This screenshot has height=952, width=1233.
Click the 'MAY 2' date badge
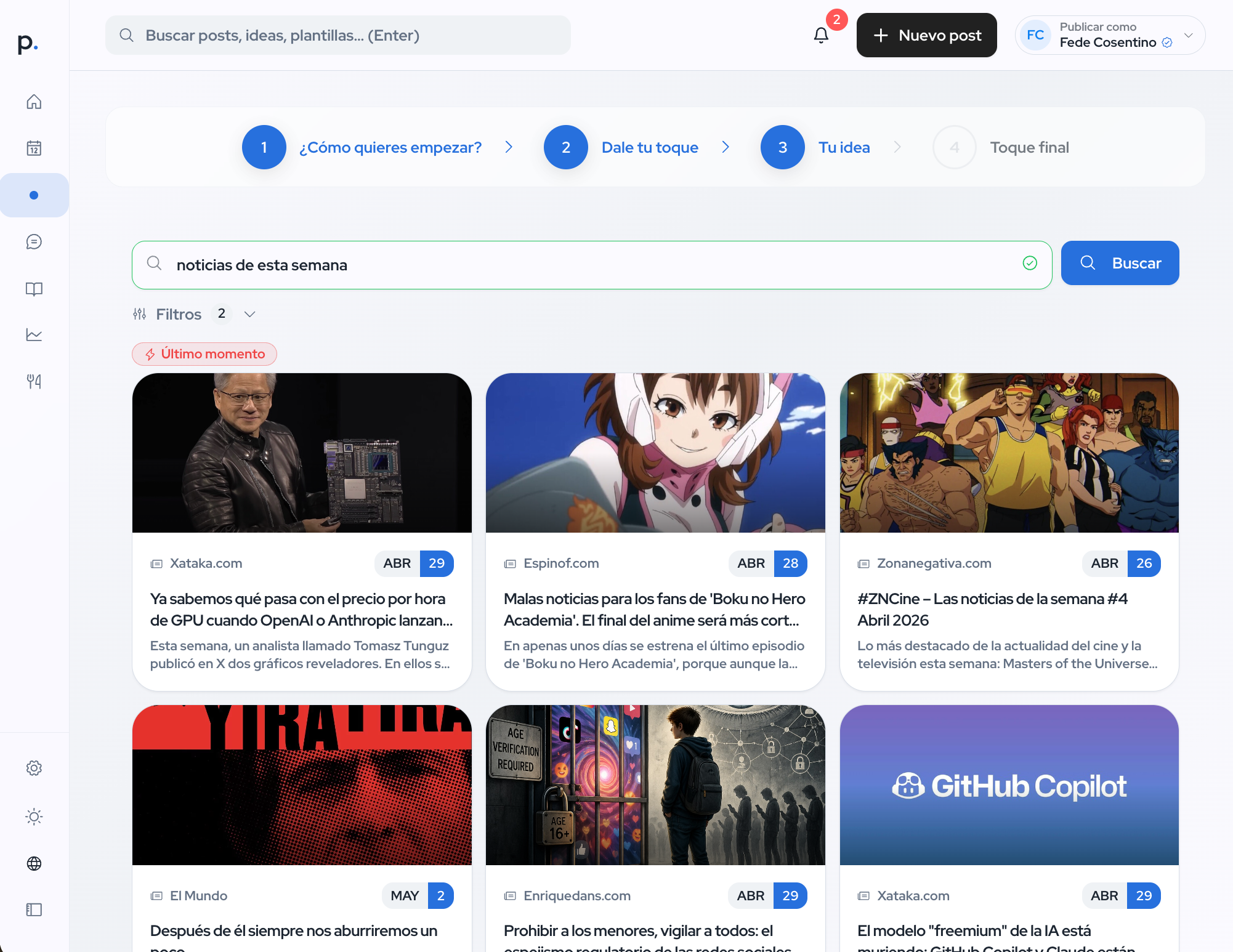pos(418,896)
